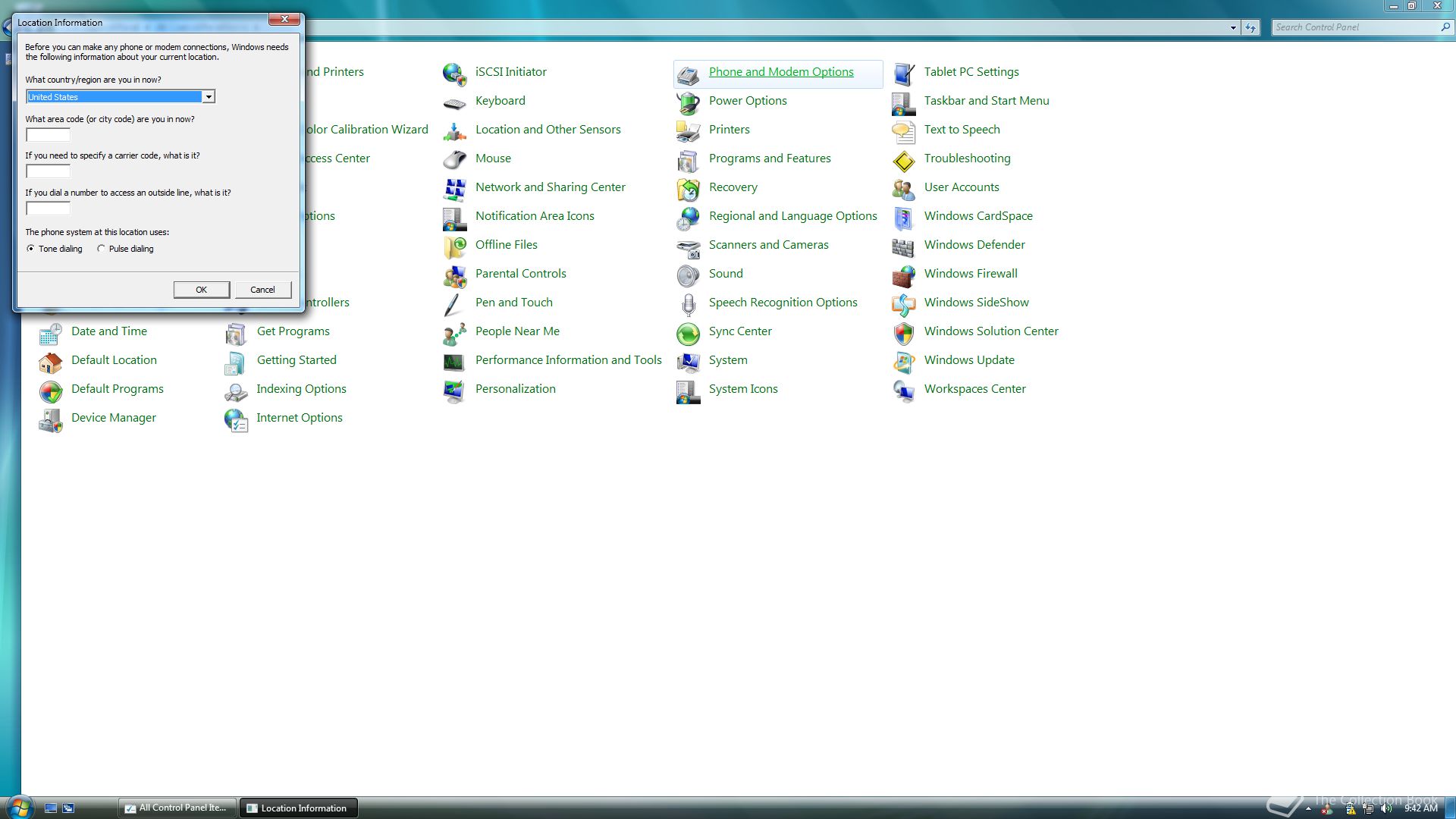Viewport: 1456px width, 819px height.
Task: Open the Default Programs link
Action: [118, 389]
